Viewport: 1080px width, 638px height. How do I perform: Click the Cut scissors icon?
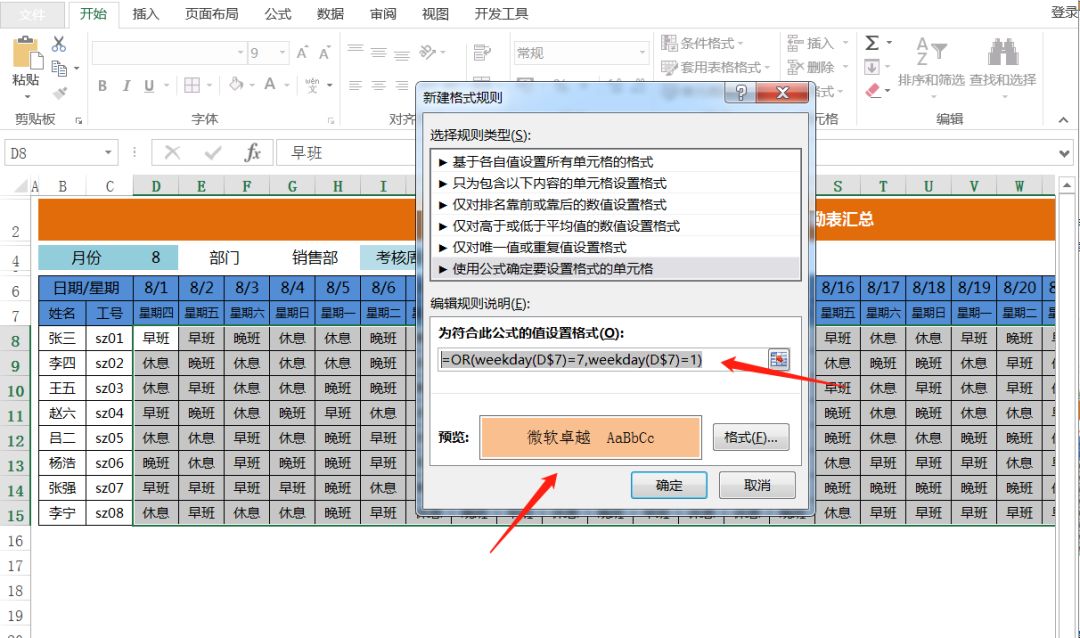tap(58, 43)
